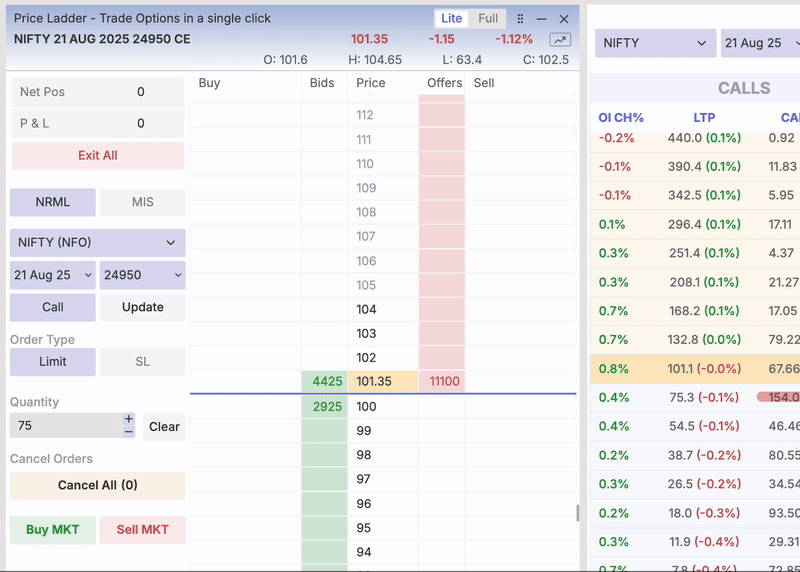The width and height of the screenshot is (800, 572).
Task: Select NRML product type
Action: 53,202
